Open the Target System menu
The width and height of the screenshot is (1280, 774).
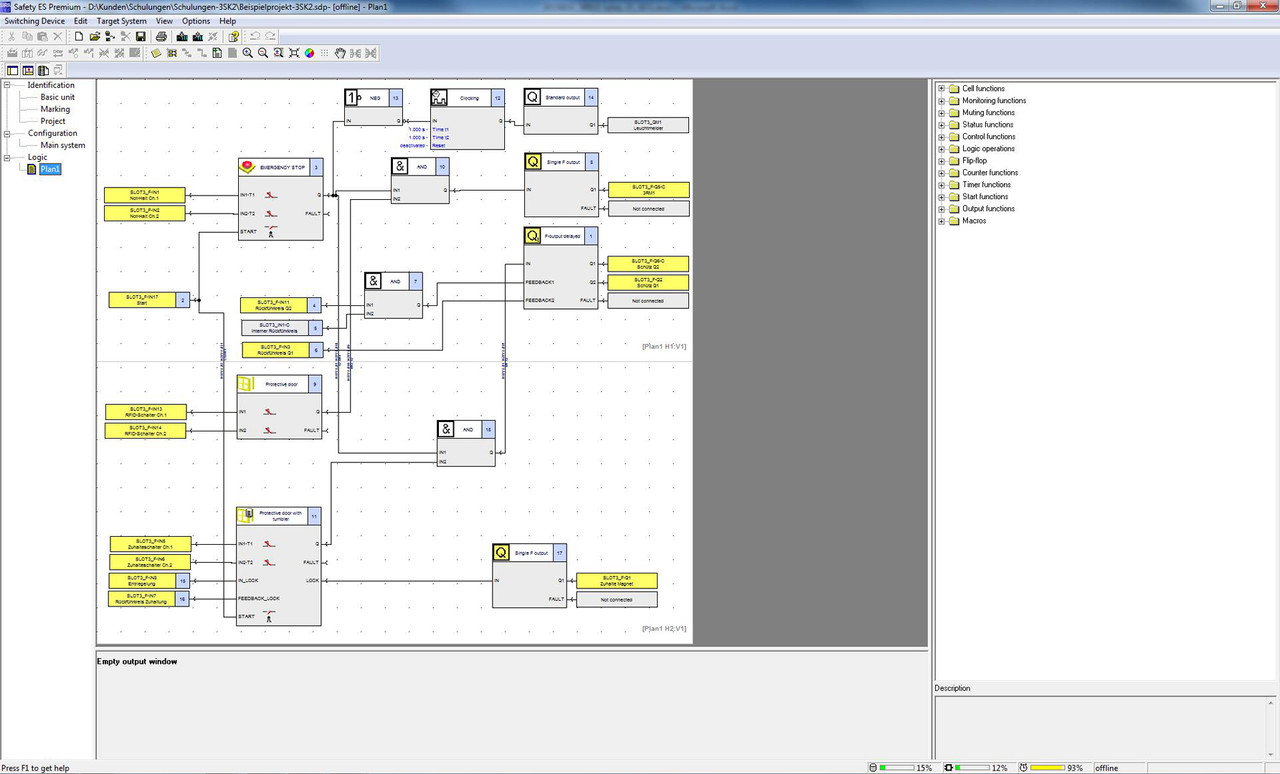click(x=121, y=21)
